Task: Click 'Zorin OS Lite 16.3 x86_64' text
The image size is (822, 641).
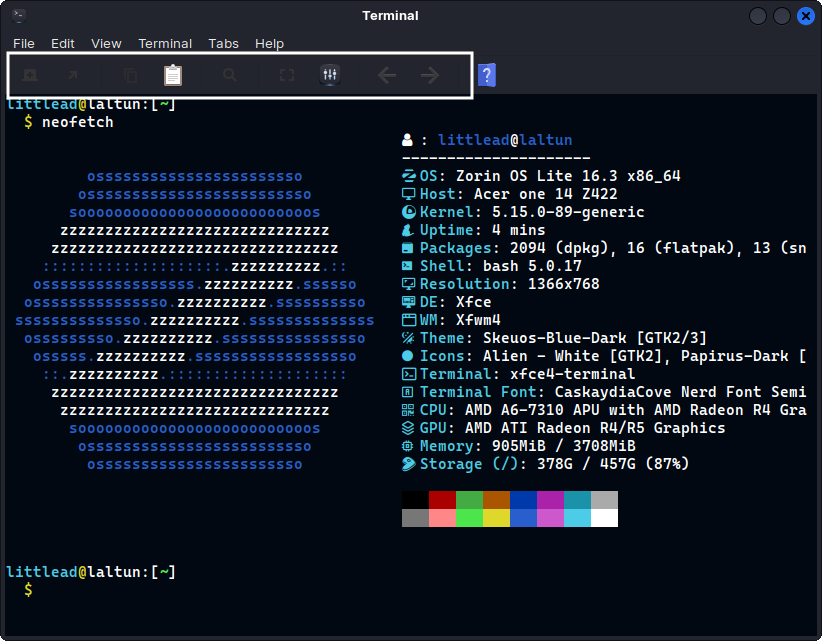Action: pos(568,176)
